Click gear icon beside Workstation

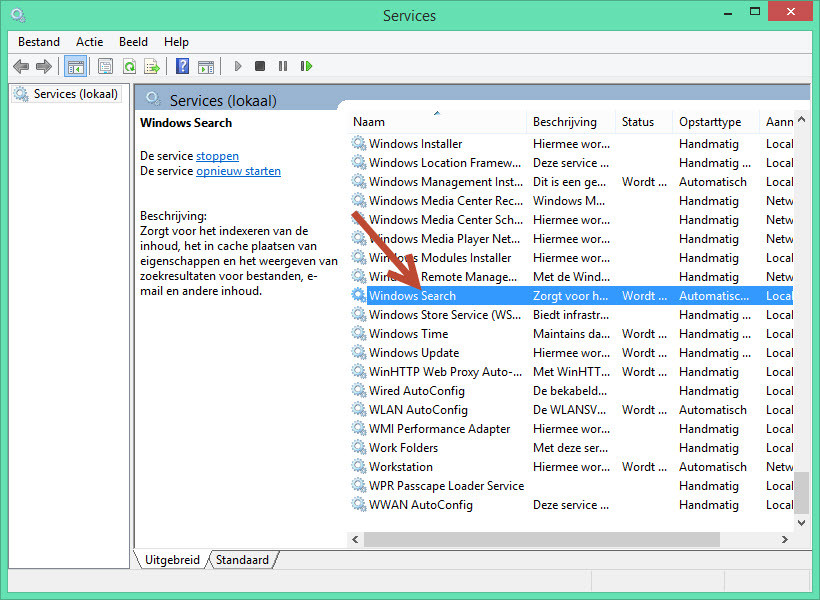[x=359, y=466]
